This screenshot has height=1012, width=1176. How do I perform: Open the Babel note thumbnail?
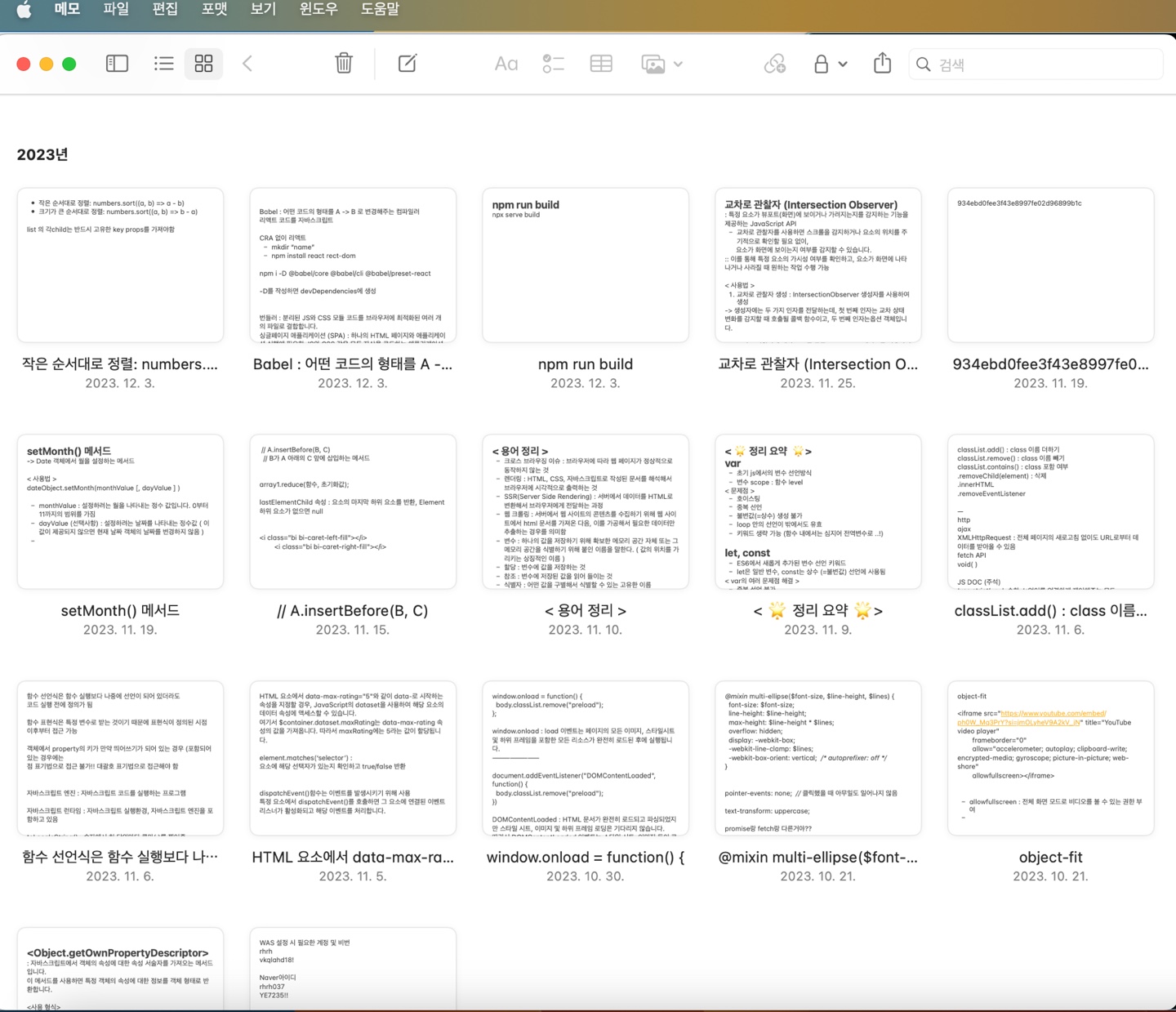coord(353,265)
